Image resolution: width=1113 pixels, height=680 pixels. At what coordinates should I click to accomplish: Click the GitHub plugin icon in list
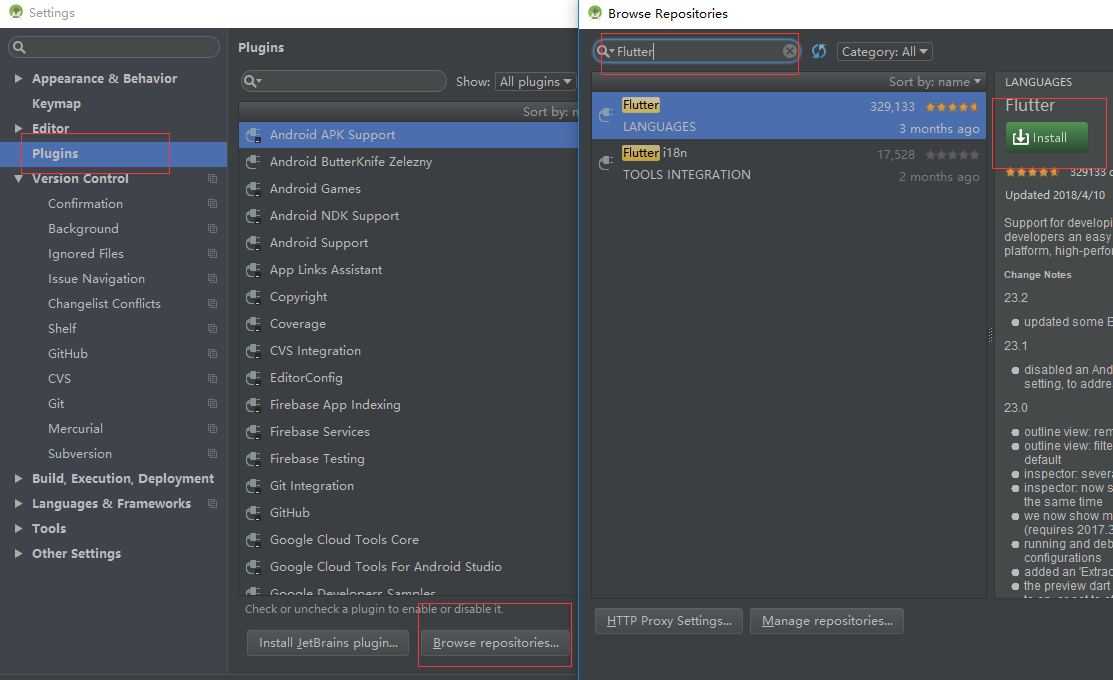253,512
